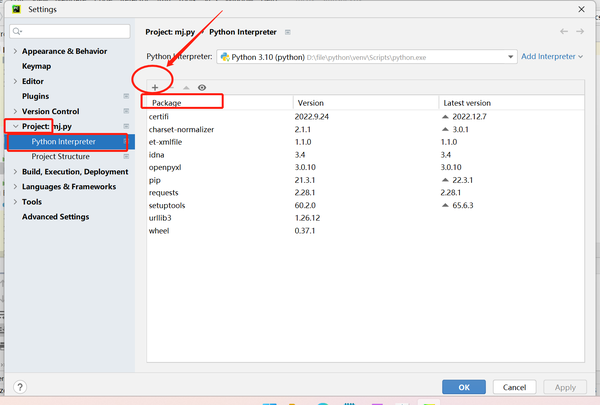Click the project-level icon beside Version Control
This screenshot has width=600, height=405.
(126, 111)
